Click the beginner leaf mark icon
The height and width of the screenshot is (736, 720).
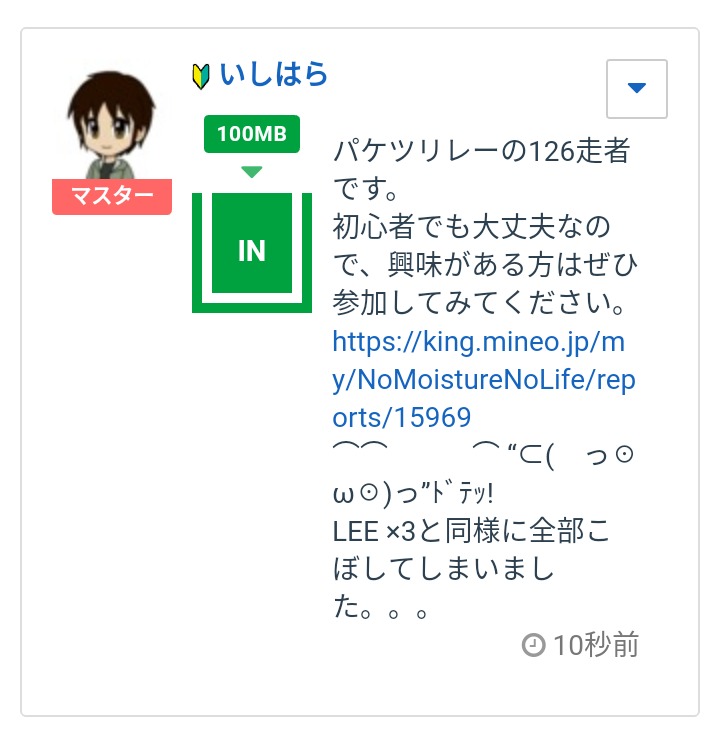pos(201,77)
